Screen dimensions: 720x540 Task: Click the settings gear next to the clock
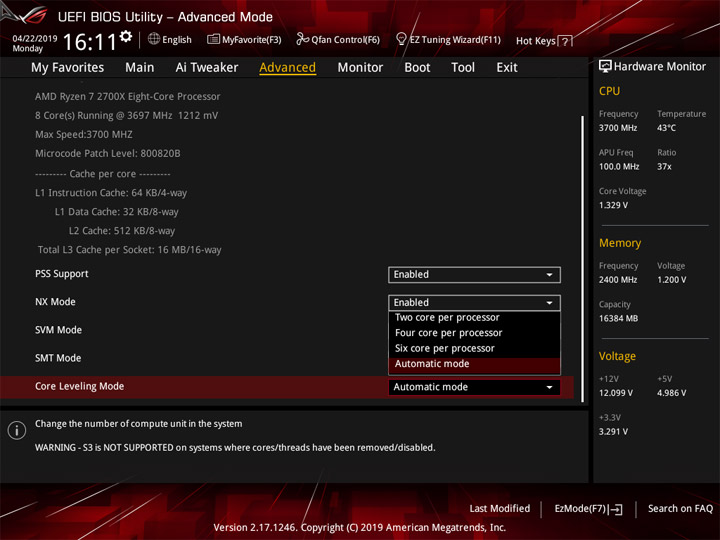[x=126, y=36]
